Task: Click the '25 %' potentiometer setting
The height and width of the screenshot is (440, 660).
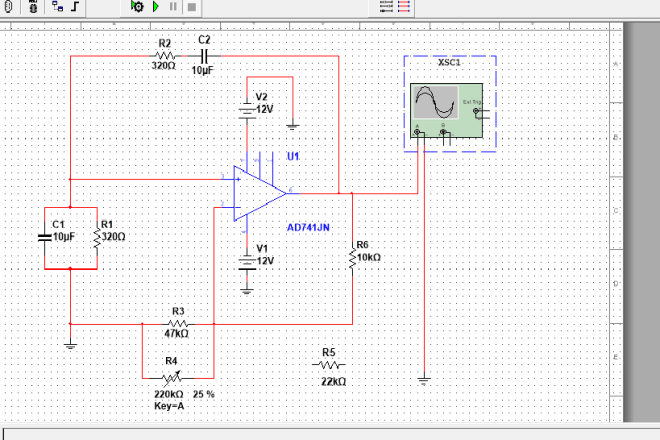Action: click(204, 394)
